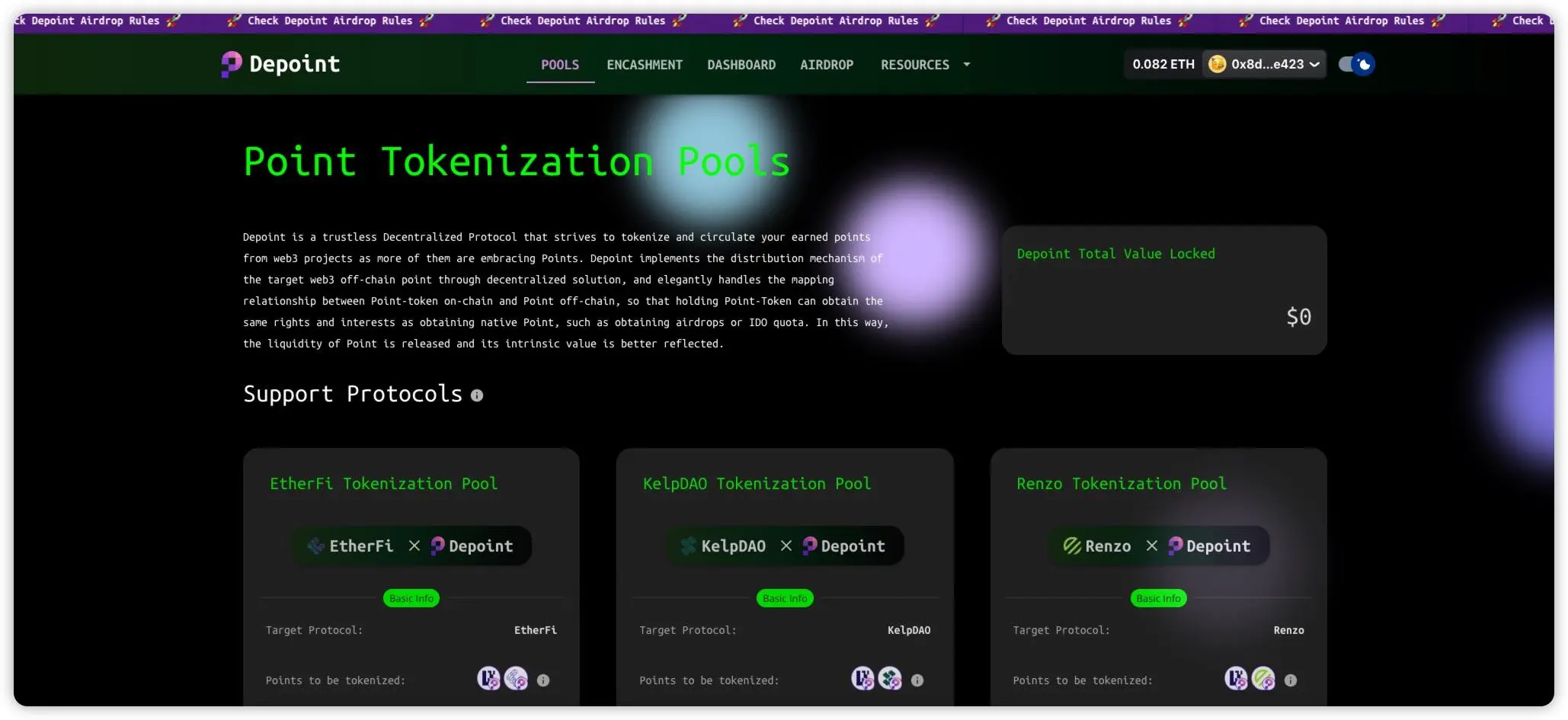Click Target Protocol label in EtherFi card

click(x=314, y=630)
